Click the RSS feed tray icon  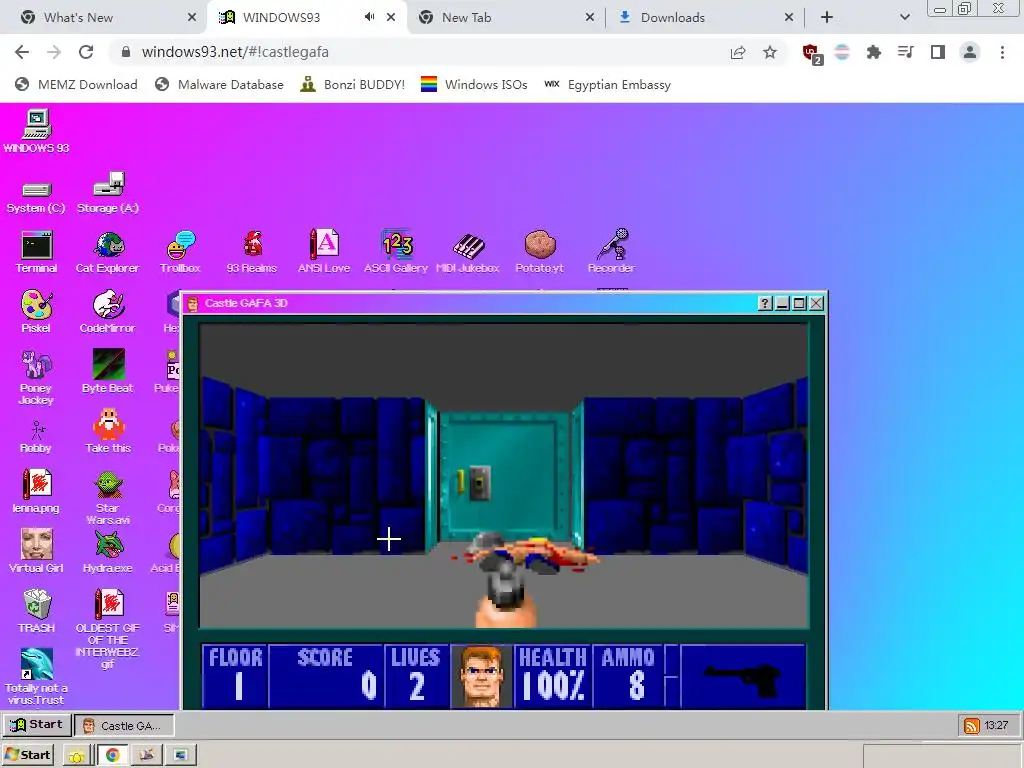tap(972, 726)
